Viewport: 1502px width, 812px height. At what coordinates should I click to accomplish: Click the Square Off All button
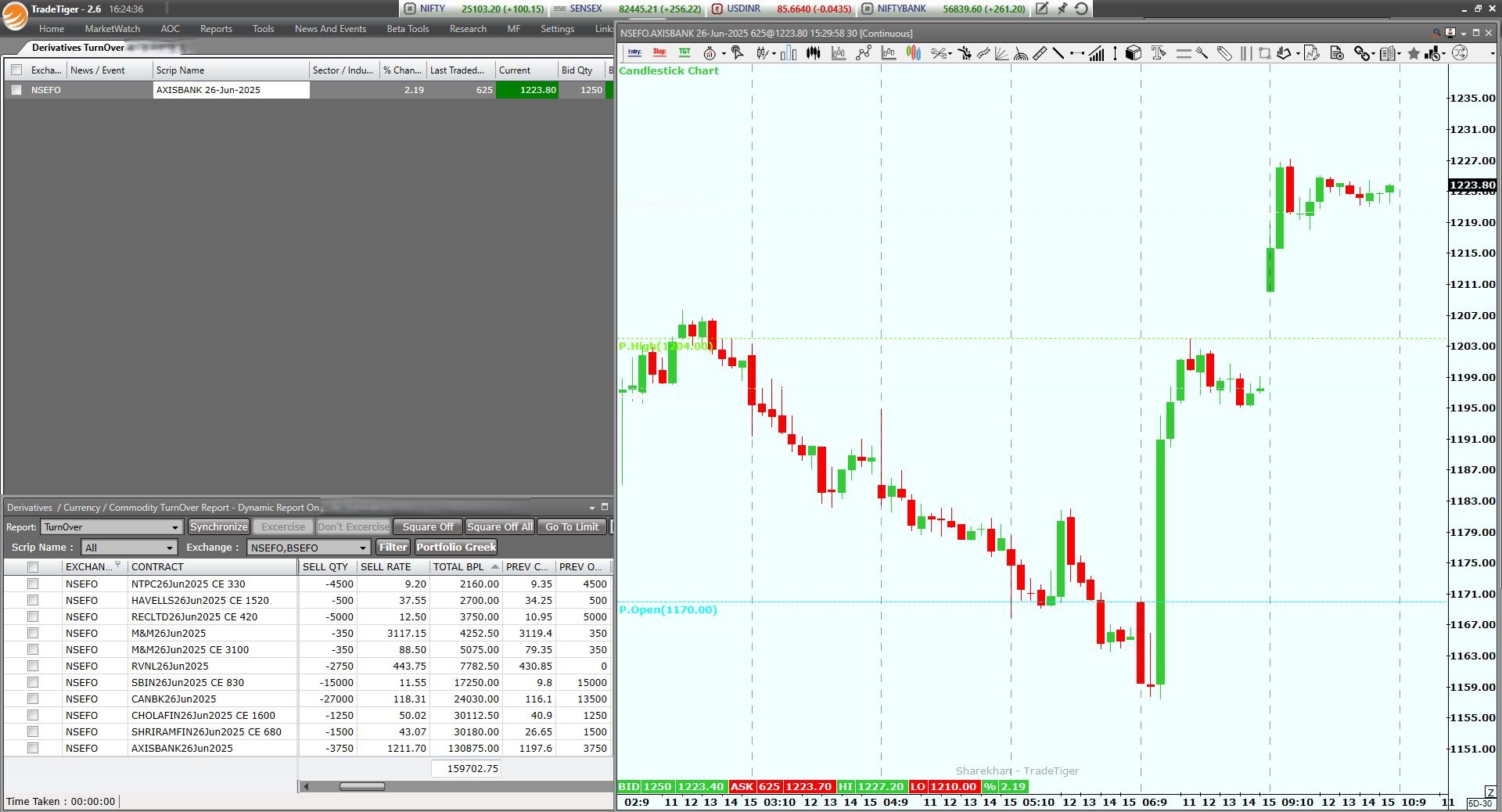[500, 527]
